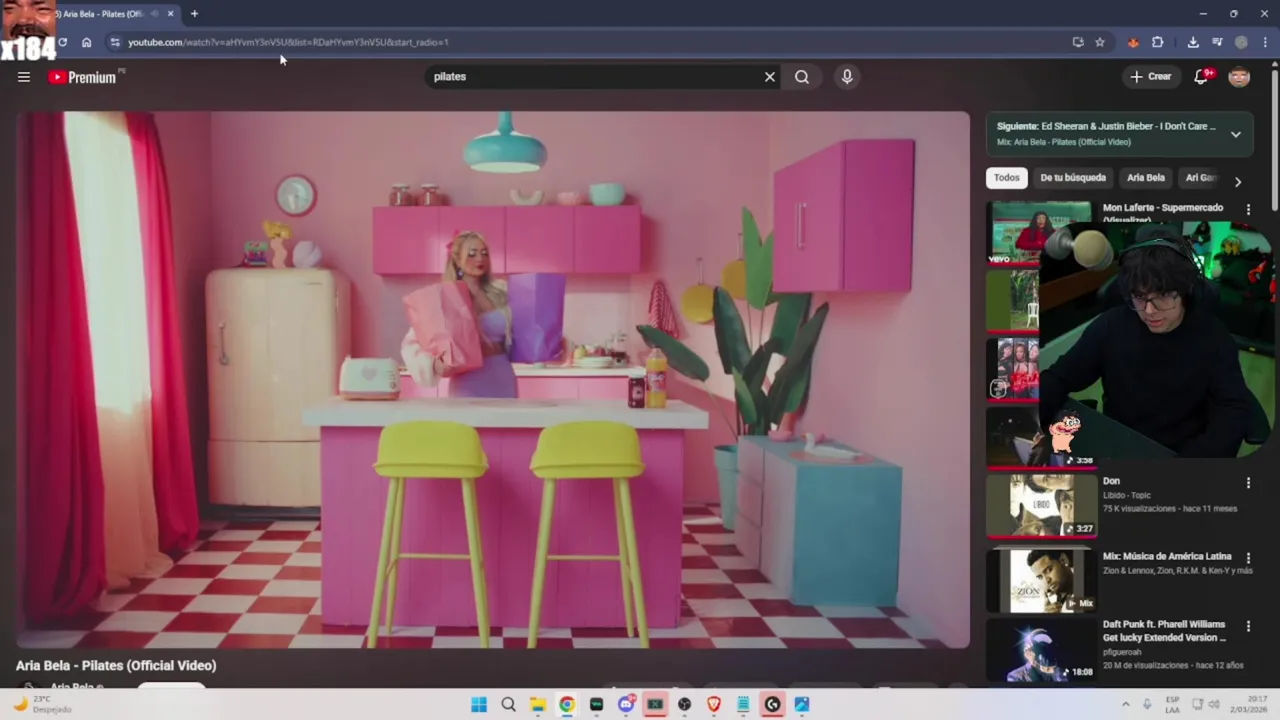Open the YouTube hamburger guide menu
Screen dimensions: 1280x720
click(x=24, y=77)
